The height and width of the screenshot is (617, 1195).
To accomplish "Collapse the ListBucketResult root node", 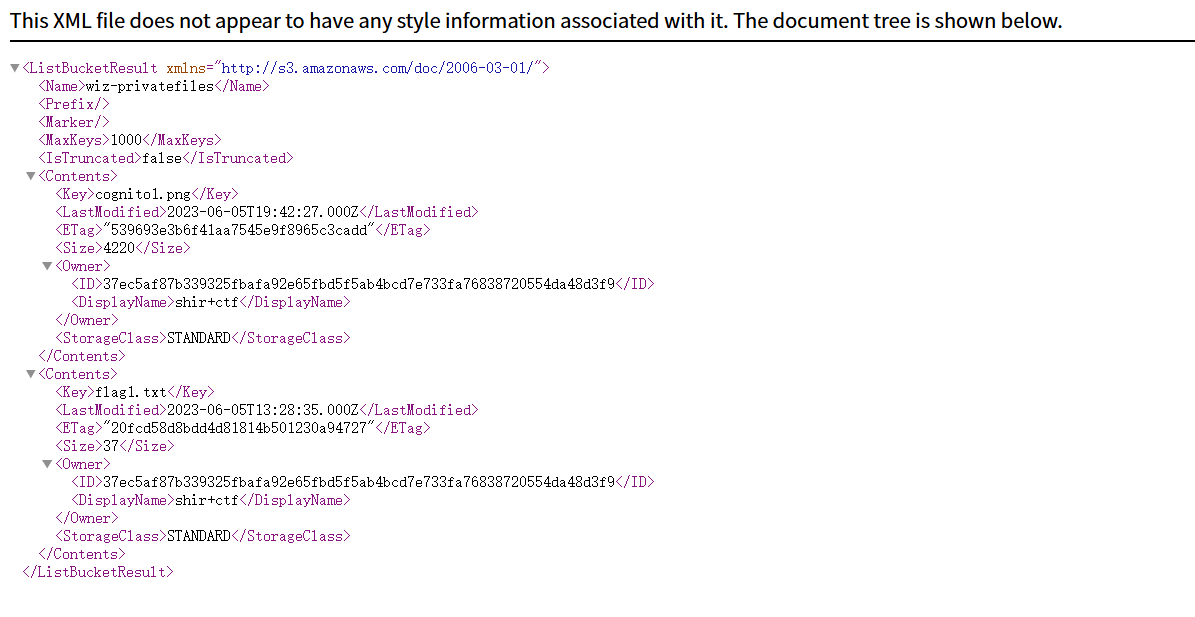I will (14, 68).
